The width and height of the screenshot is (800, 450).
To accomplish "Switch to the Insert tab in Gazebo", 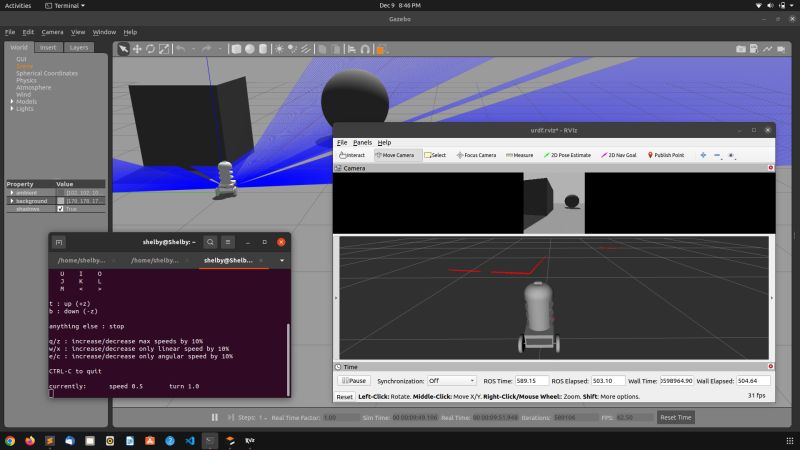I will [x=48, y=47].
